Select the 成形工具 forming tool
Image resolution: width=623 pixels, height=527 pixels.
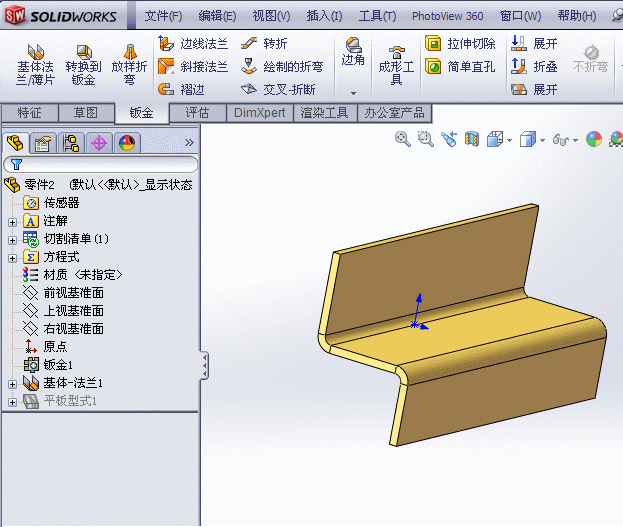[x=396, y=66]
